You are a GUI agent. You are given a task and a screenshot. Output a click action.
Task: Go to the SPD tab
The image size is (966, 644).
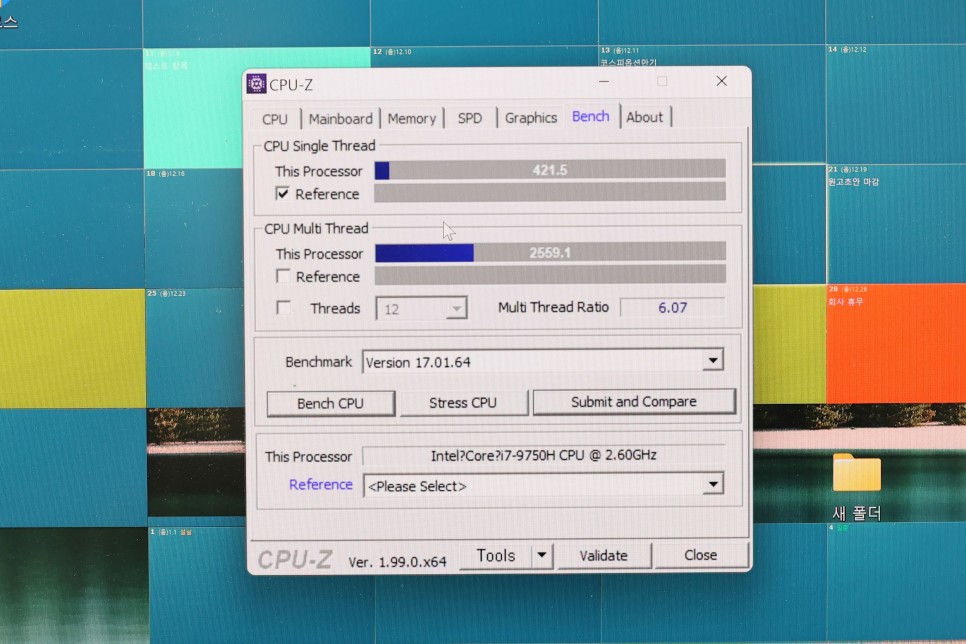pos(469,118)
